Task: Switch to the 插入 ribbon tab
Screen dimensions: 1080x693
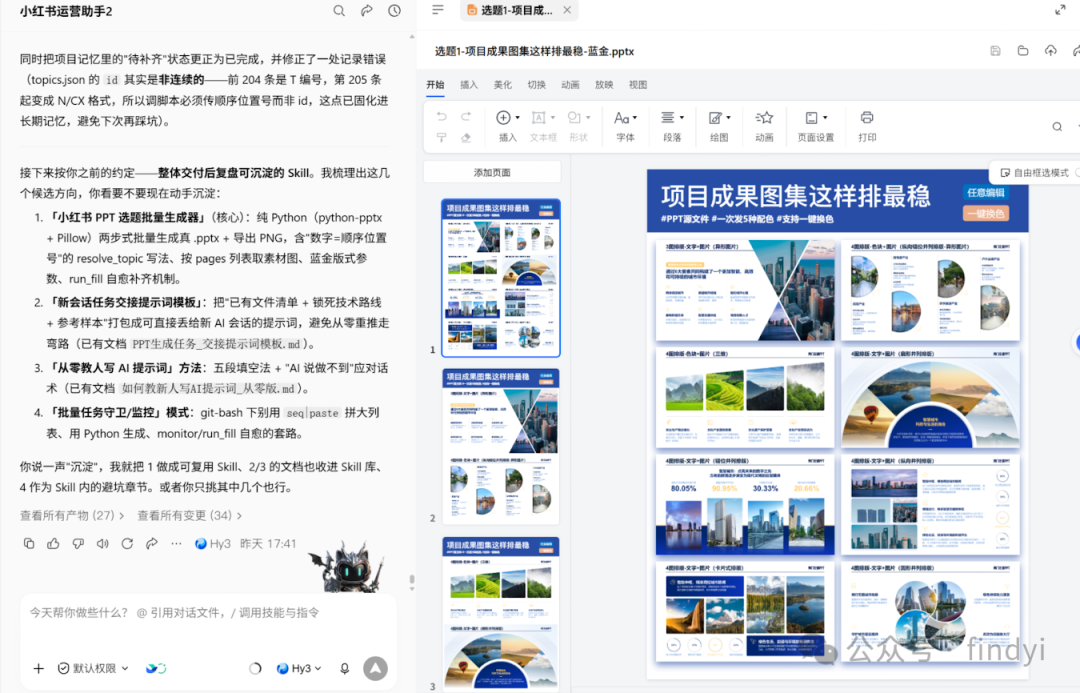Action: tap(469, 85)
